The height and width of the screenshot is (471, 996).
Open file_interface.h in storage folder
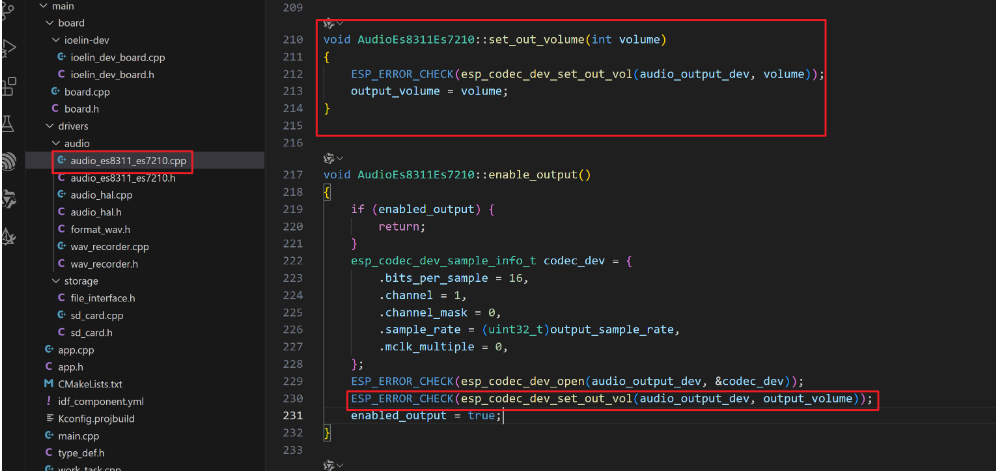pos(103,298)
